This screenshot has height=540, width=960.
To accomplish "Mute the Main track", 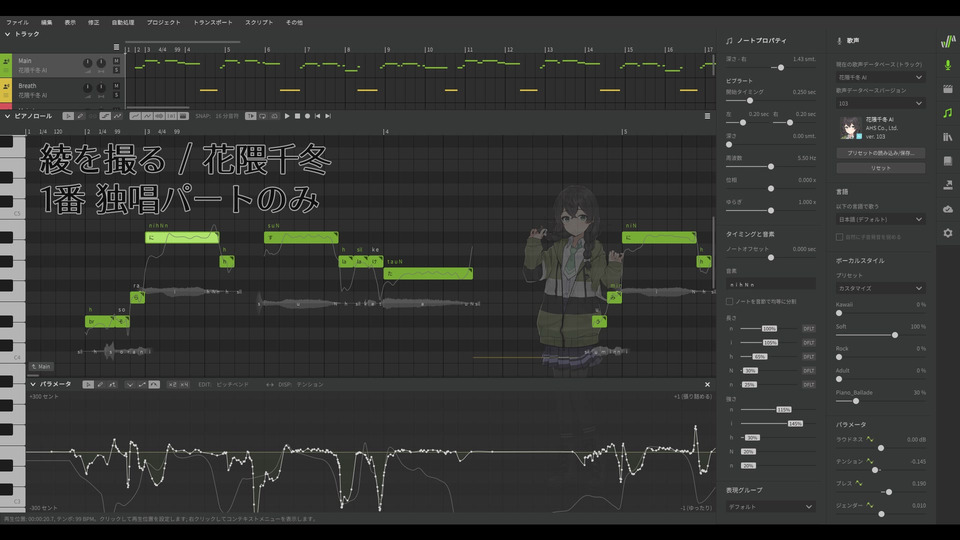I will pyautogui.click(x=116, y=61).
